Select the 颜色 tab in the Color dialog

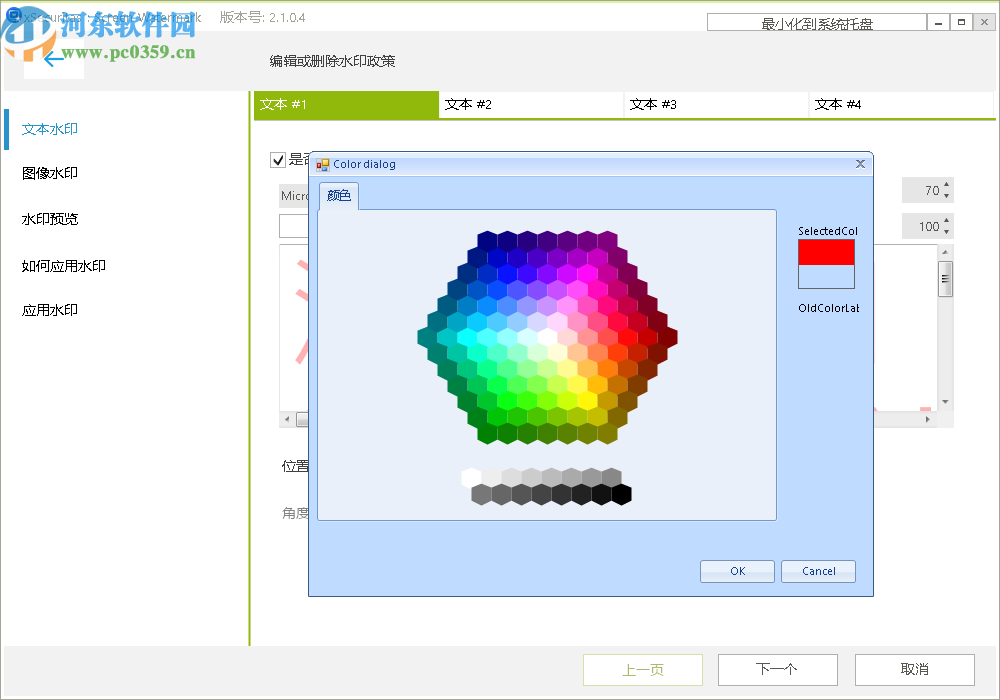(337, 196)
